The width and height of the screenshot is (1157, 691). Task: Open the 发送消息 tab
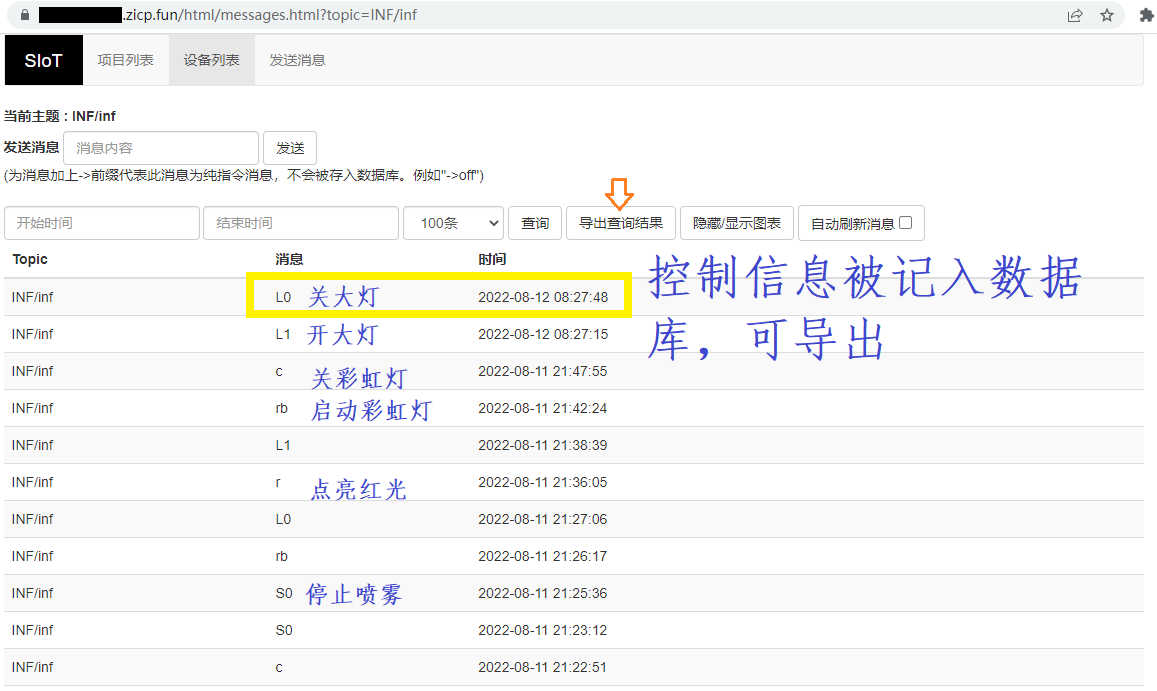pyautogui.click(x=297, y=61)
